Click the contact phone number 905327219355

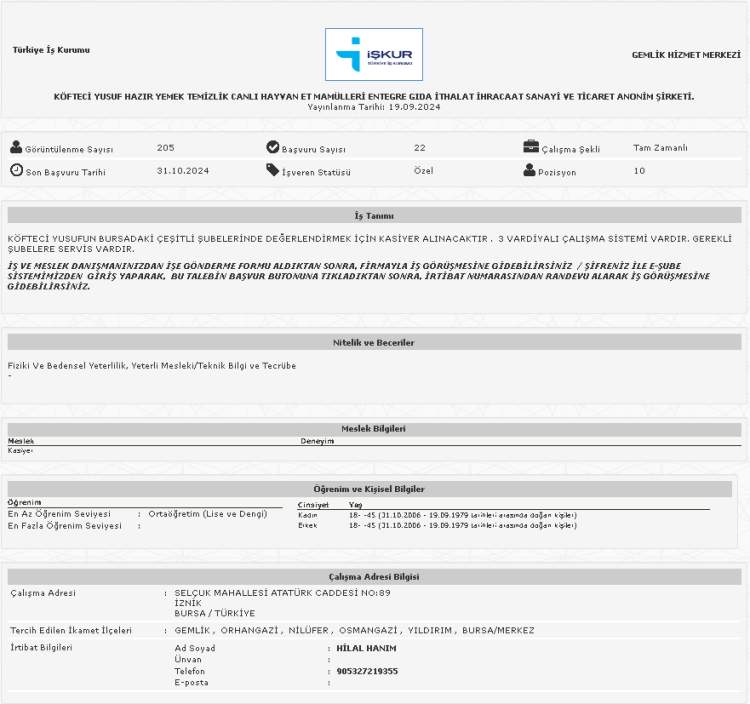pyautogui.click(x=367, y=671)
